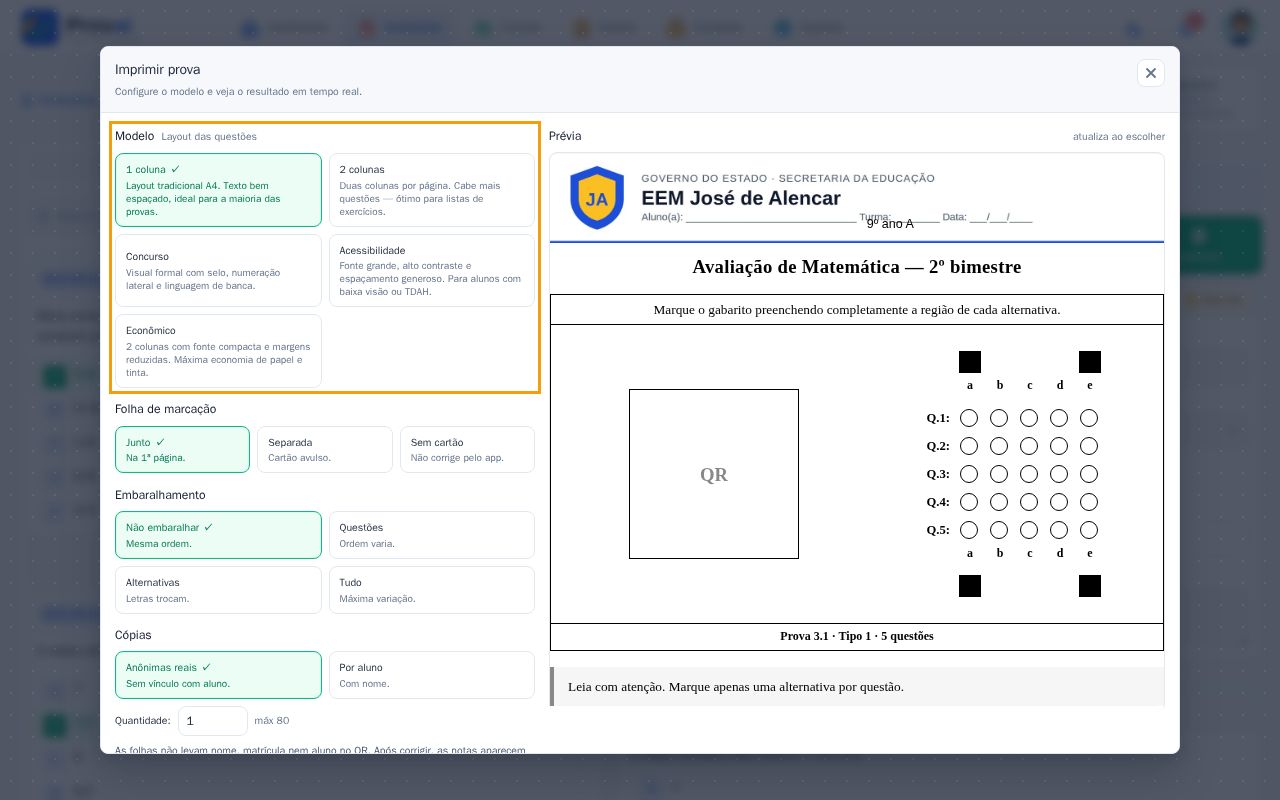Shuffle by Questões order
Viewport: 1280px width, 800px height.
click(x=431, y=535)
